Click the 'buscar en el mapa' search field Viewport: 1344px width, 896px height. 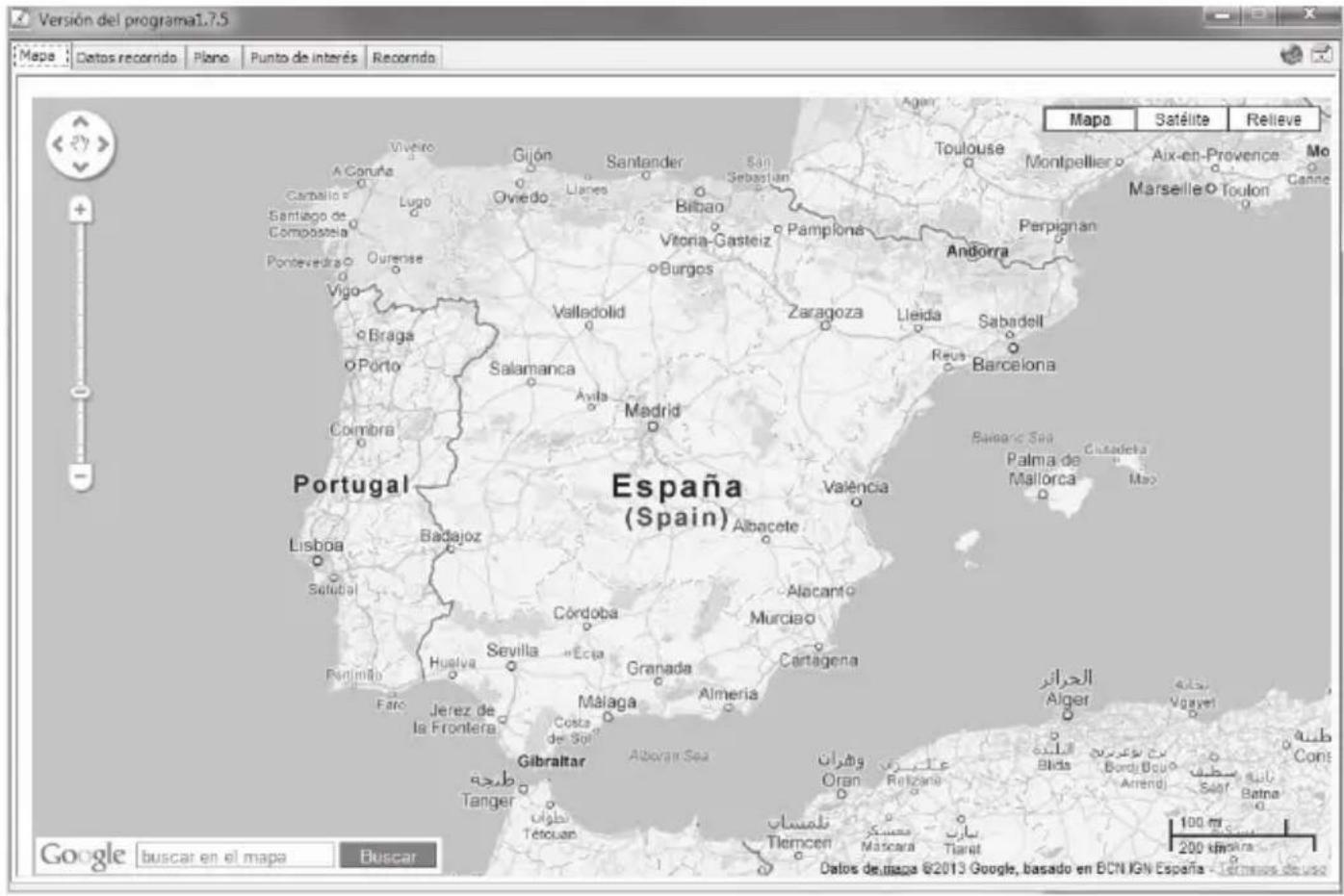click(x=236, y=856)
